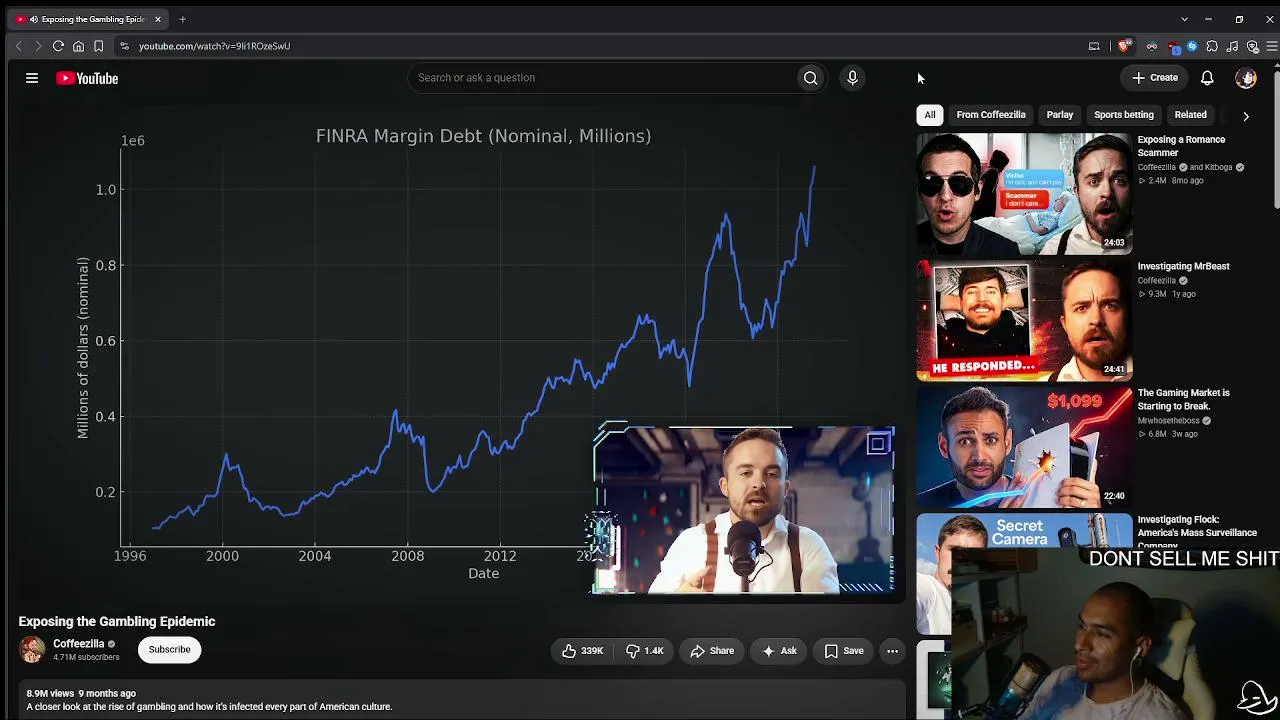Share the video
The height and width of the screenshot is (720, 1280).
712,651
